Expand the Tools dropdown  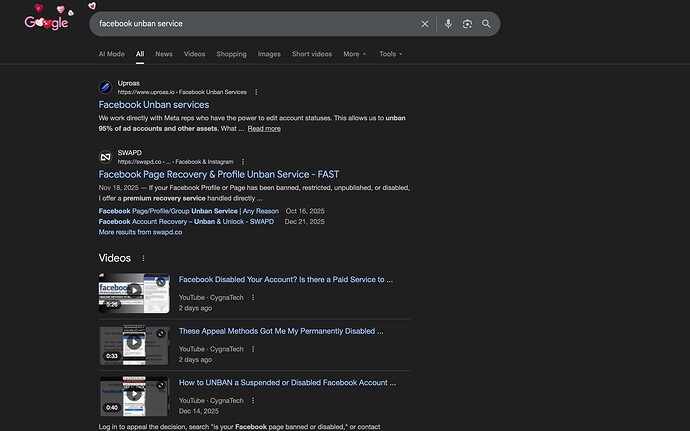pyautogui.click(x=391, y=54)
